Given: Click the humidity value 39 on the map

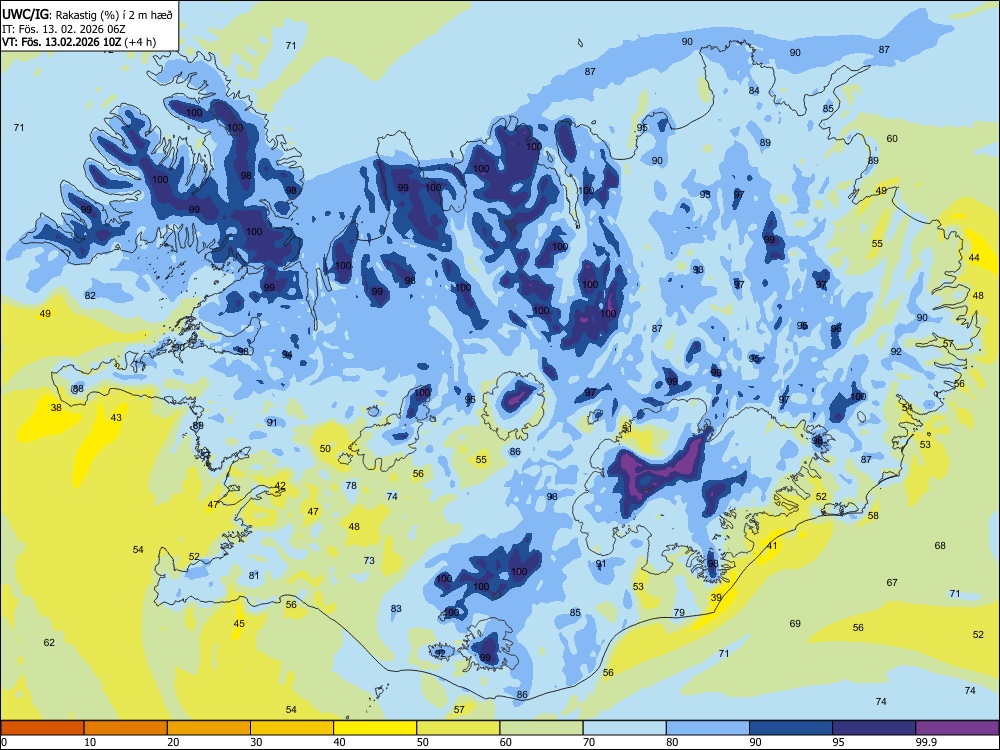Looking at the screenshot, I should 716,598.
